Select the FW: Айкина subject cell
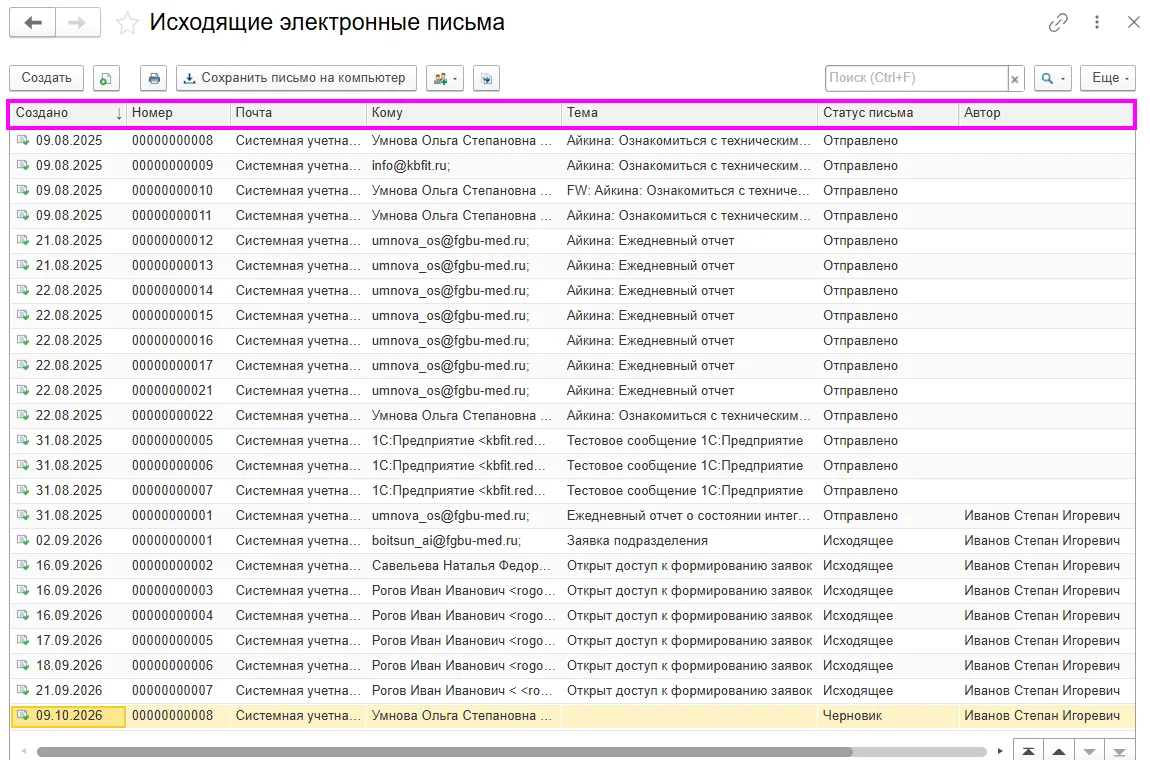1150x760 pixels. pos(689,191)
